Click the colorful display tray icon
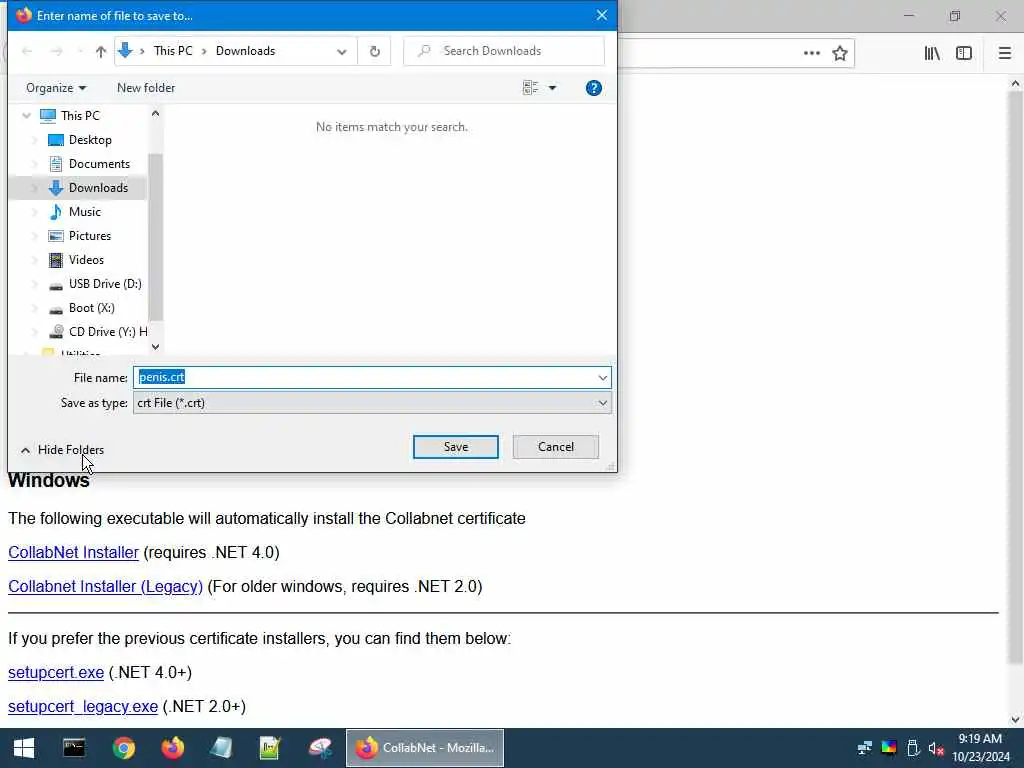 pyautogui.click(x=889, y=748)
